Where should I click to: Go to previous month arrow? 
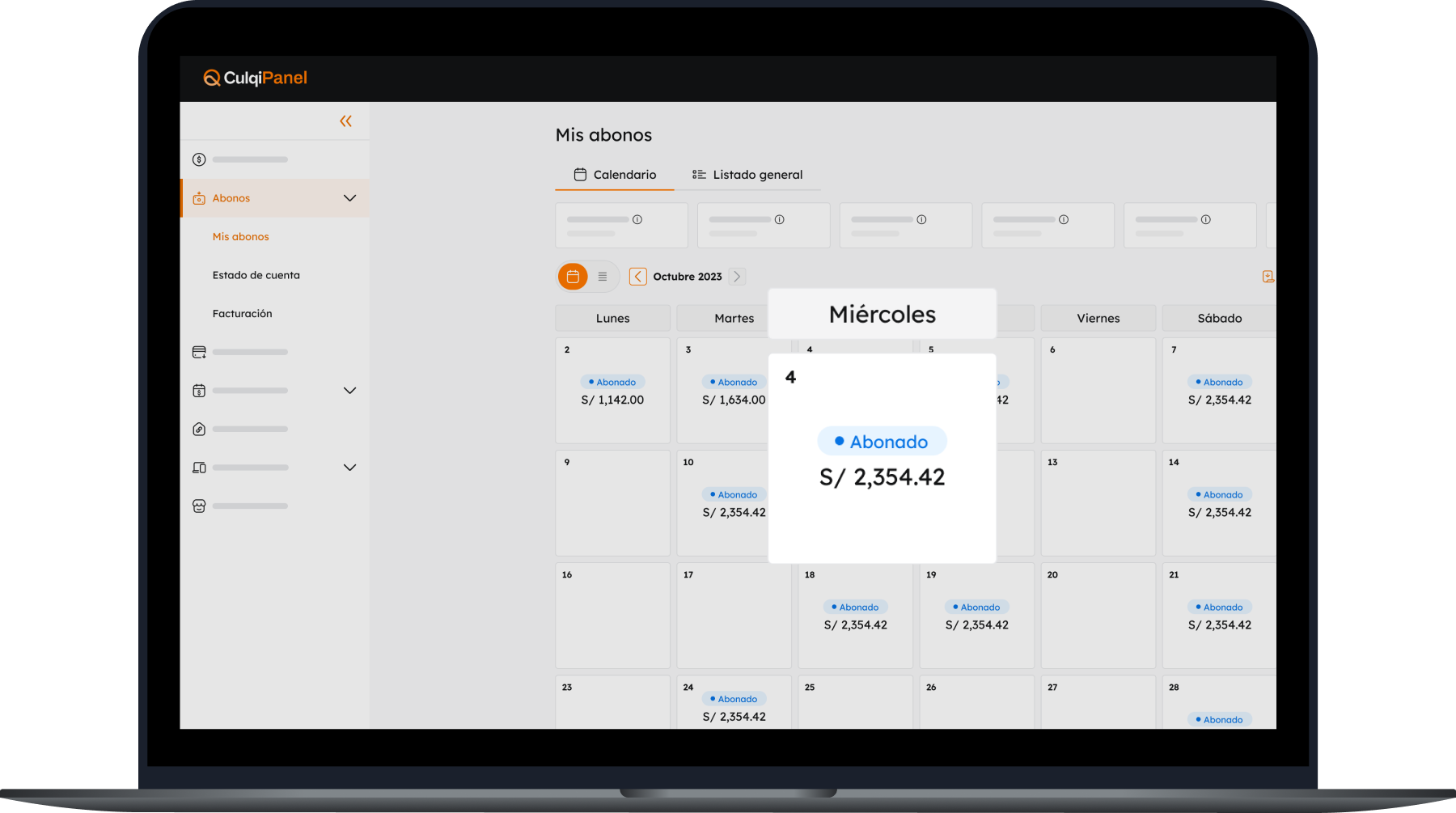point(637,277)
